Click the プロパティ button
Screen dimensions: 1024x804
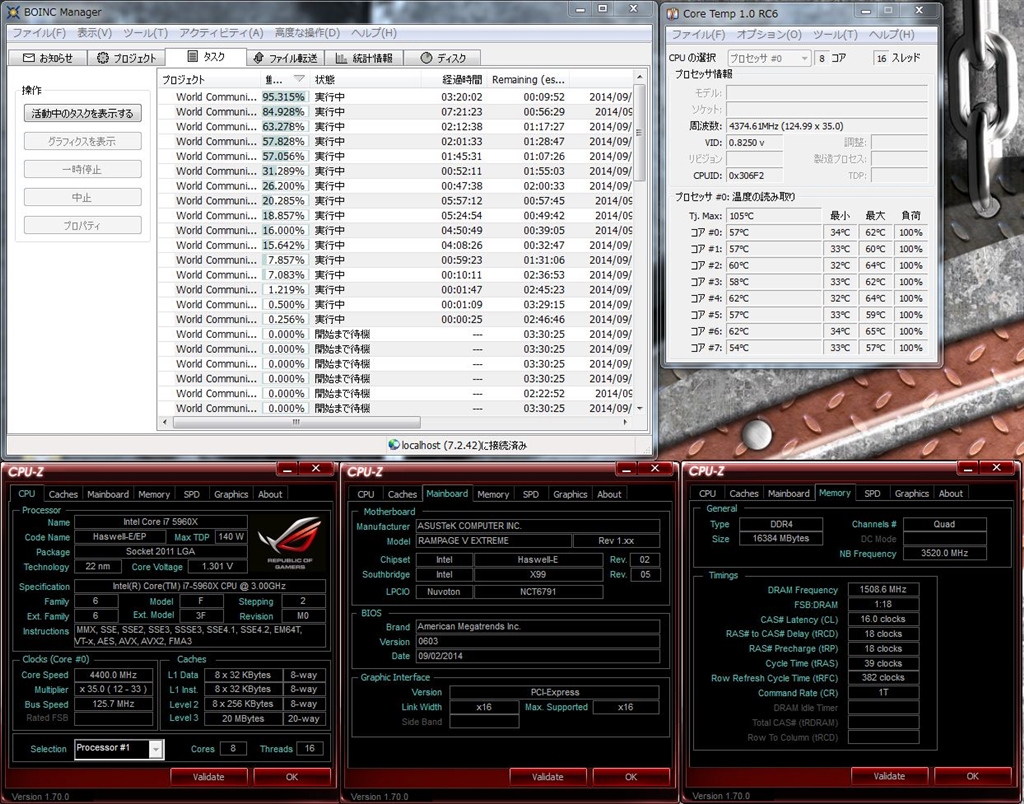click(x=82, y=225)
